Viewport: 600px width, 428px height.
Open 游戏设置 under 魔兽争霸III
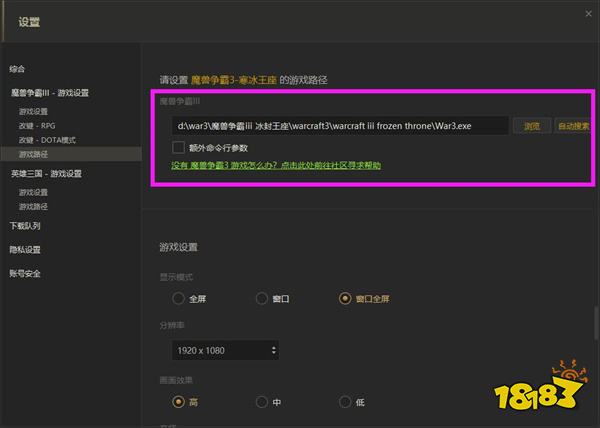coord(33,111)
